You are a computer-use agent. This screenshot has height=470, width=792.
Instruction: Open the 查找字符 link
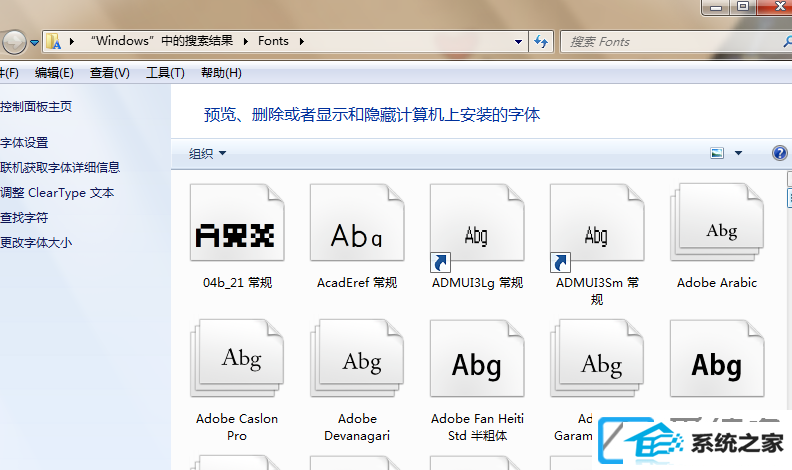click(x=24, y=218)
